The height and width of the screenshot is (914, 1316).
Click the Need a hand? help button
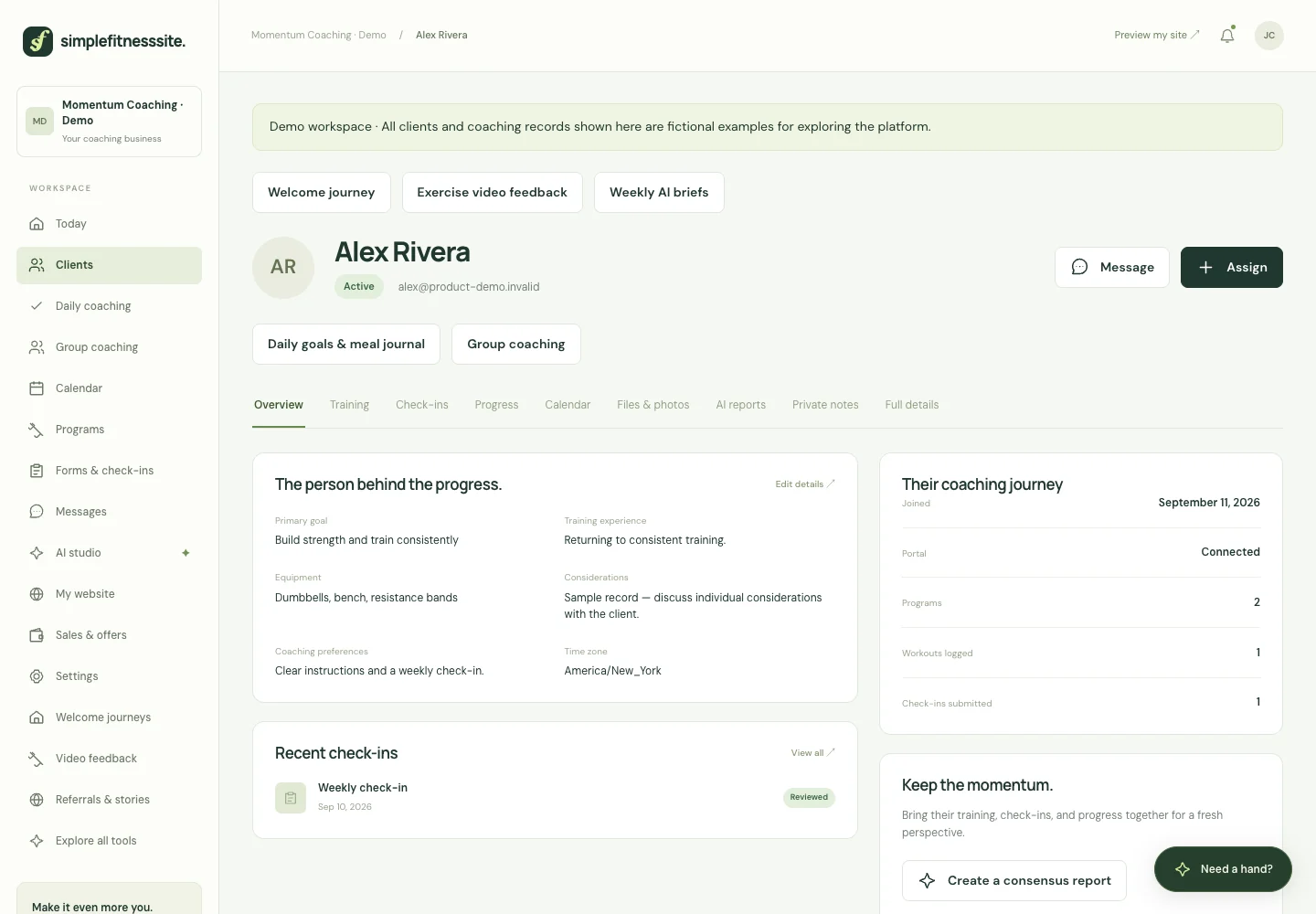point(1223,869)
